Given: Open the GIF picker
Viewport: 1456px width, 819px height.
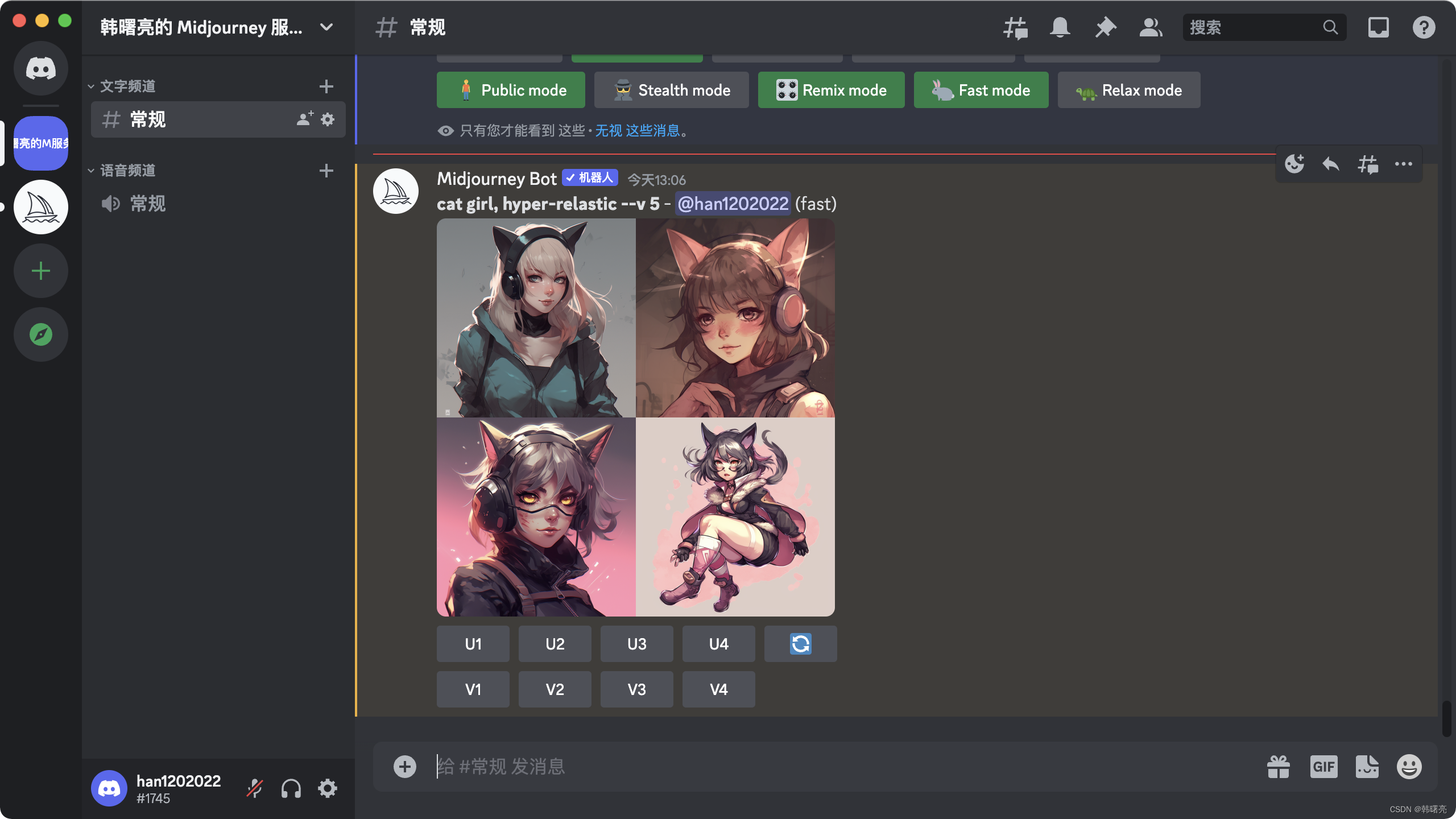Looking at the screenshot, I should coord(1323,767).
